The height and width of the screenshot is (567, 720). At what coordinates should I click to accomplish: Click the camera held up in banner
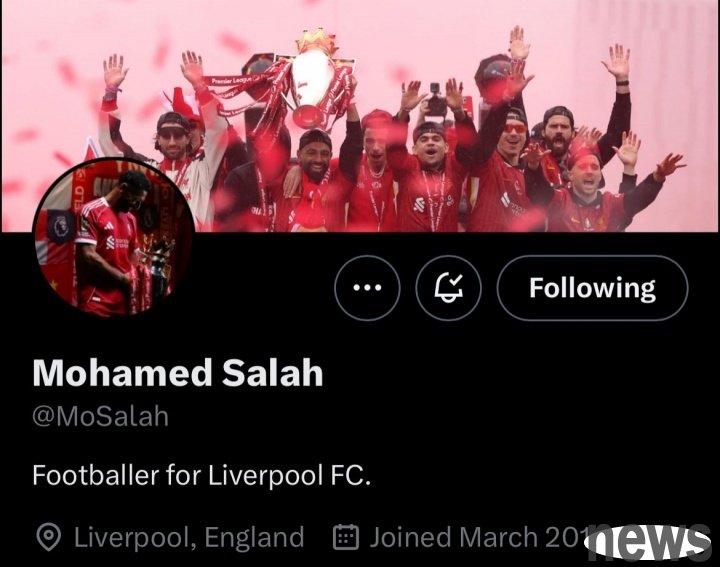click(436, 102)
